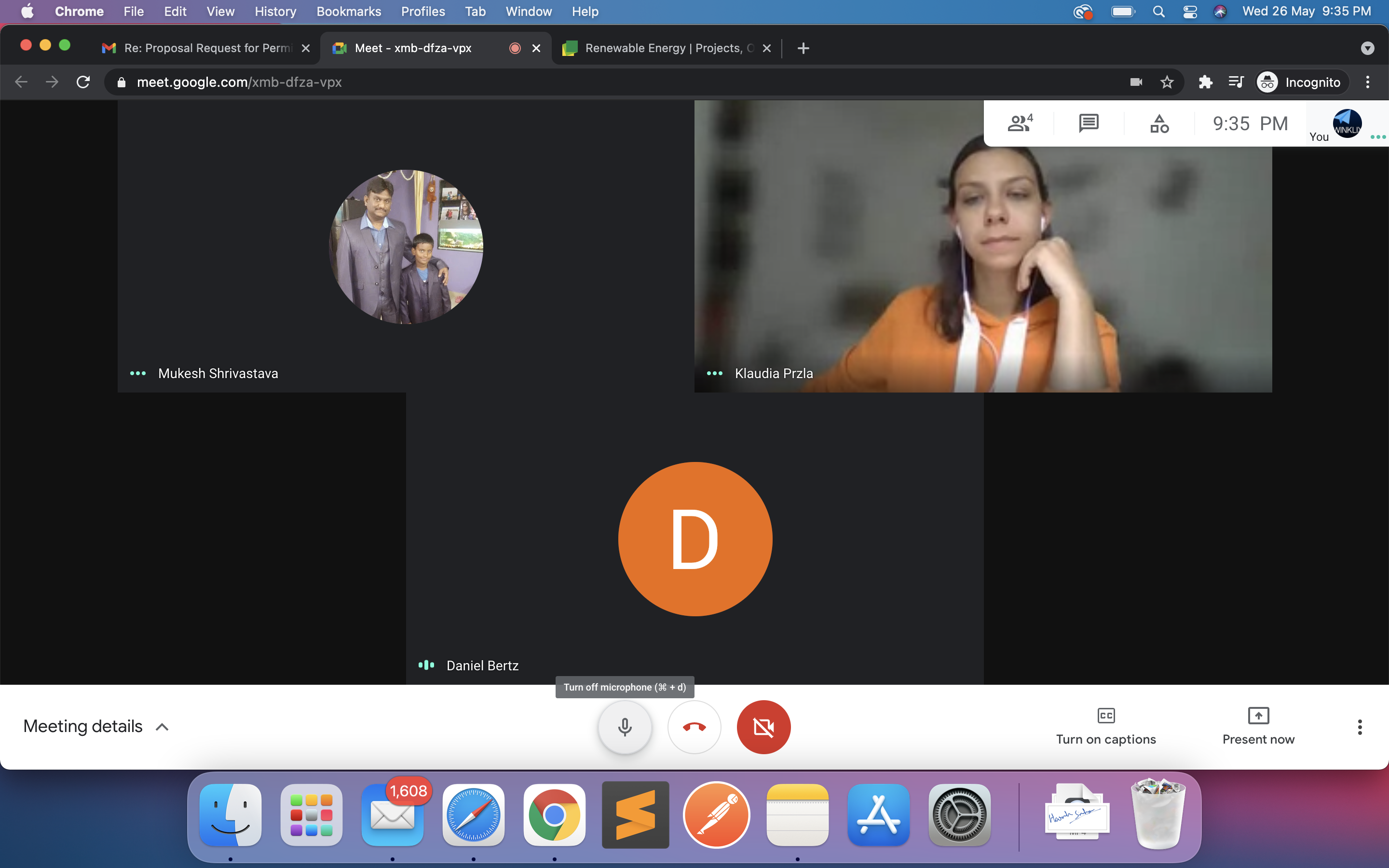This screenshot has width=1389, height=868.
Task: Click the site lock icon
Action: (x=121, y=82)
